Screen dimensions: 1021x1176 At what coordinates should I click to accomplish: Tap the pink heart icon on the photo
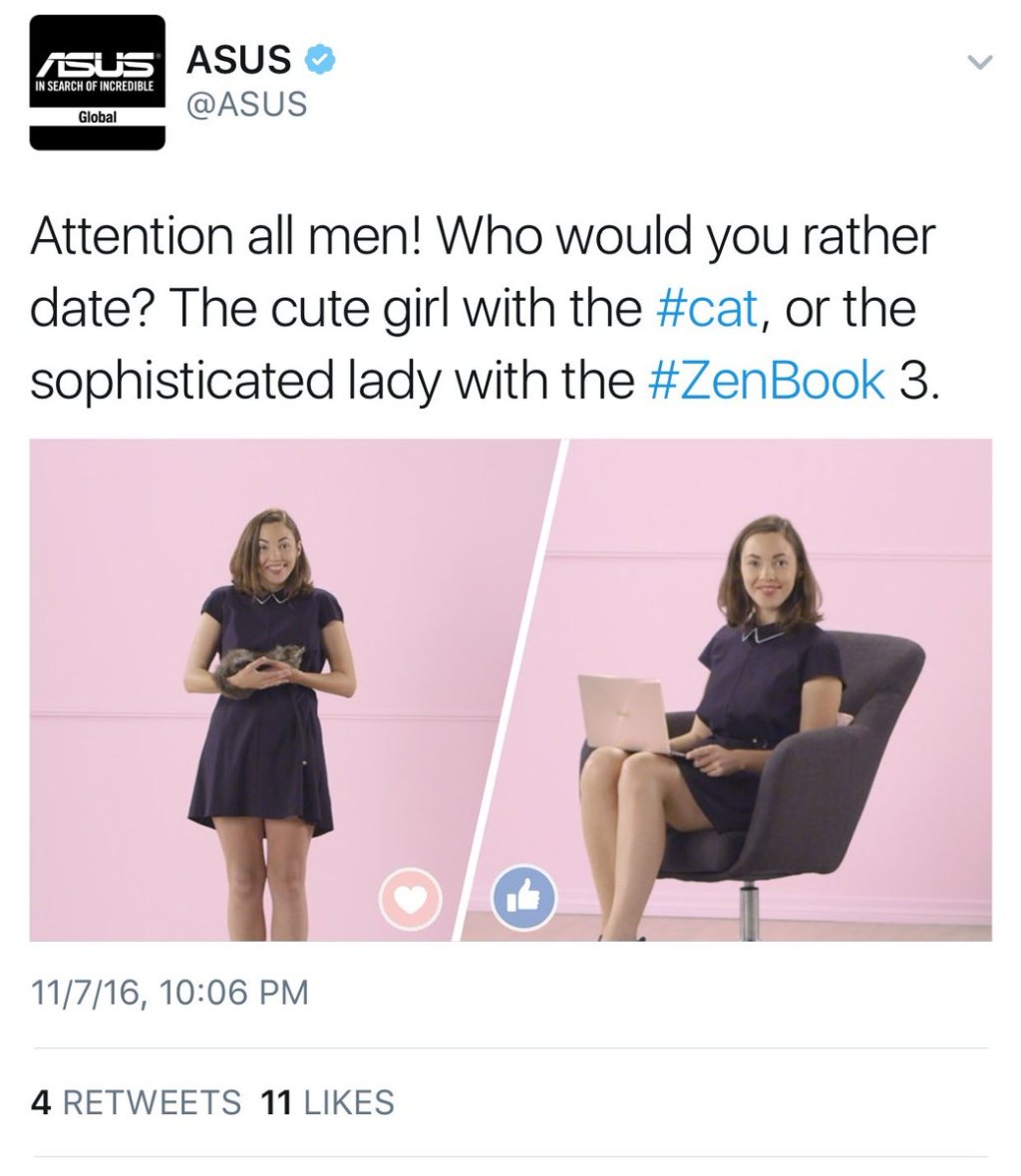409,900
